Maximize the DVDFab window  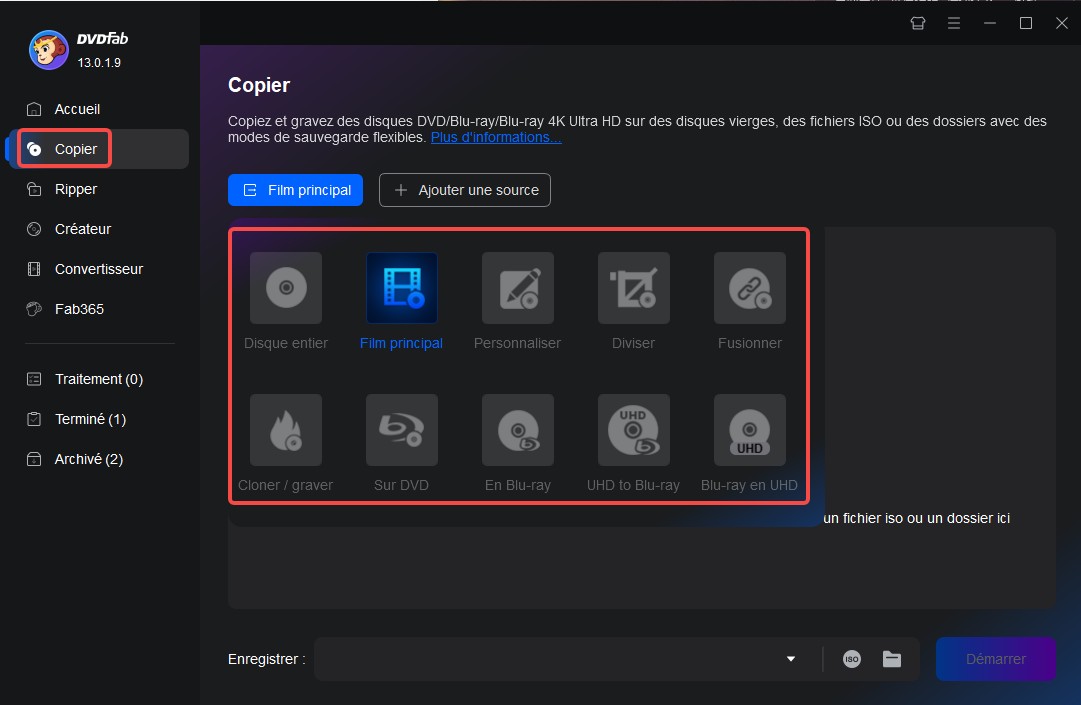tap(1026, 23)
